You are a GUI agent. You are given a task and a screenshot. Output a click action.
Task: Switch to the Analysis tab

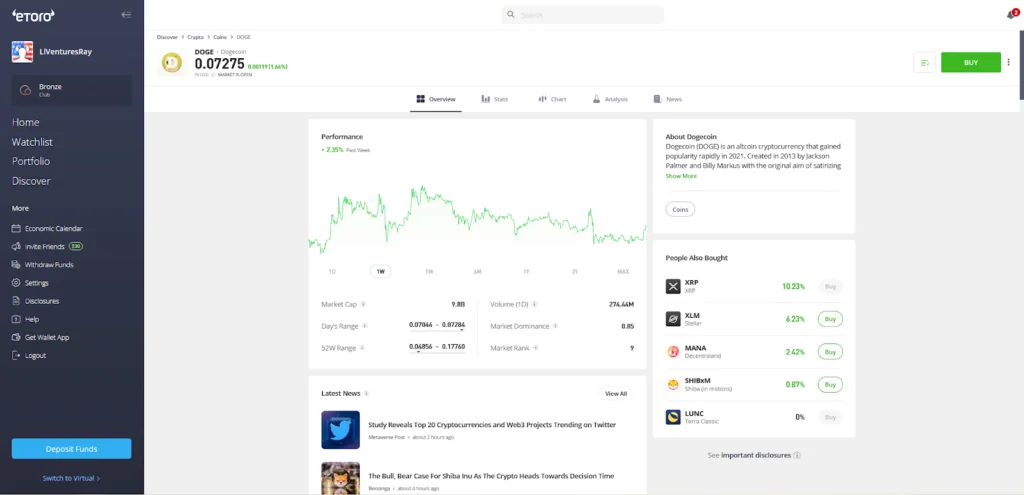click(x=610, y=100)
